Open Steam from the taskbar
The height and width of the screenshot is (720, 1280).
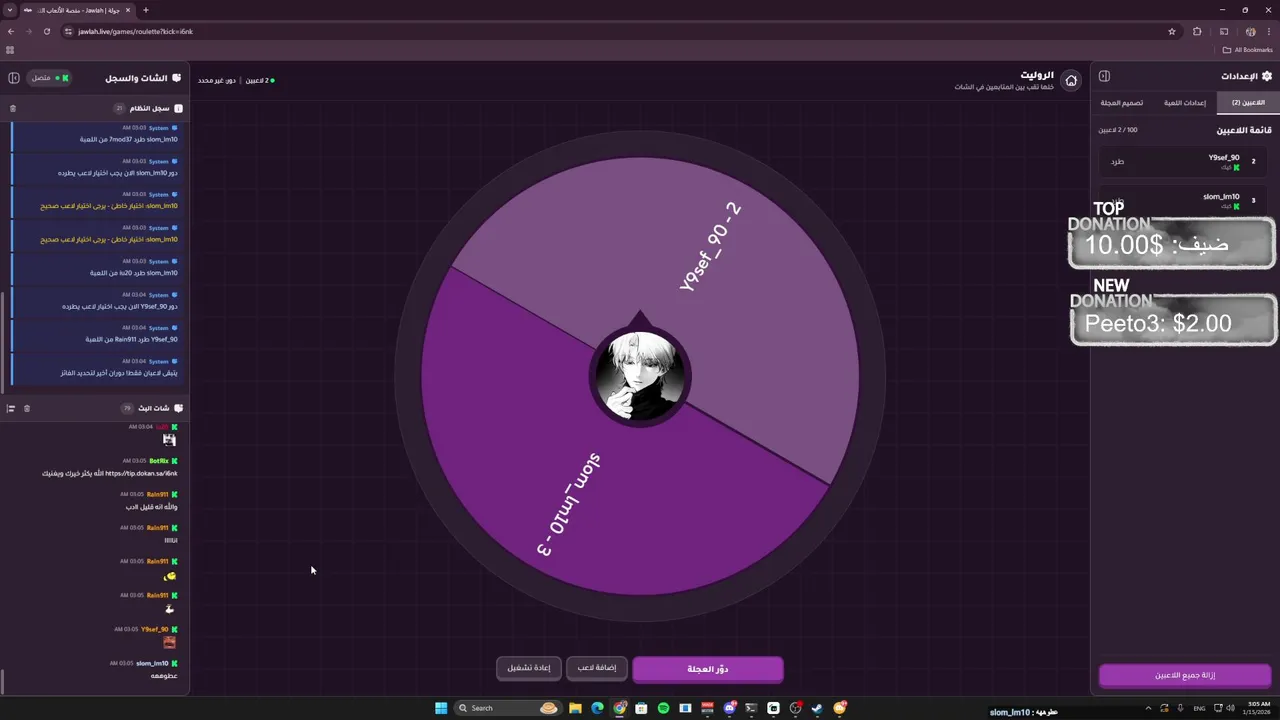817,708
